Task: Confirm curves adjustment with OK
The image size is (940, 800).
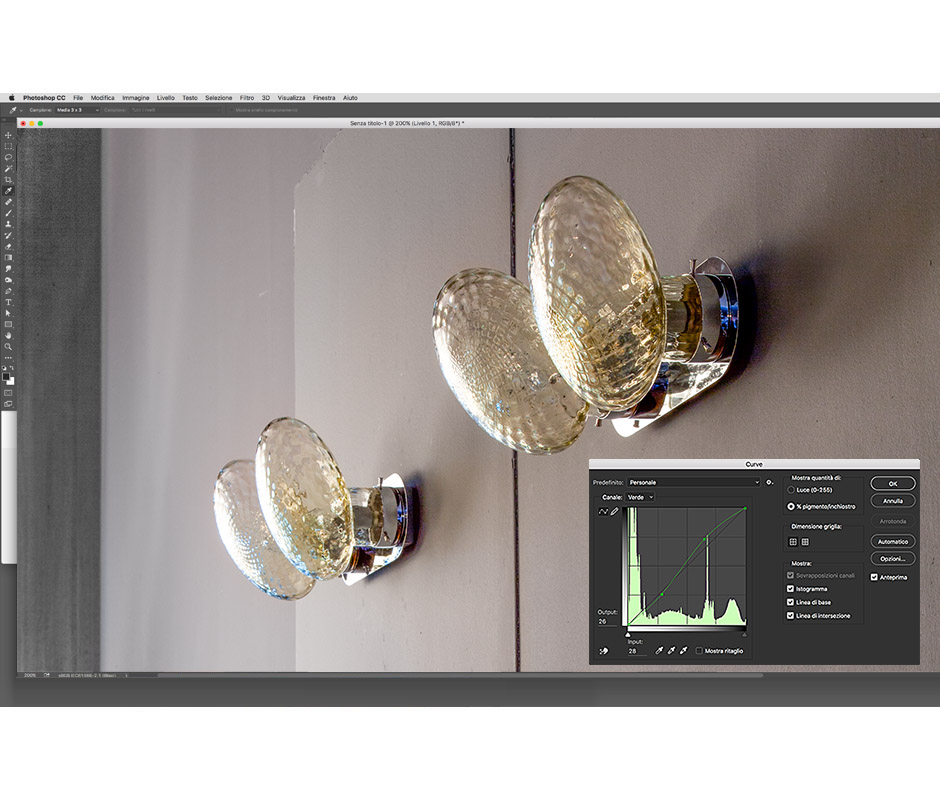Action: pyautogui.click(x=893, y=483)
